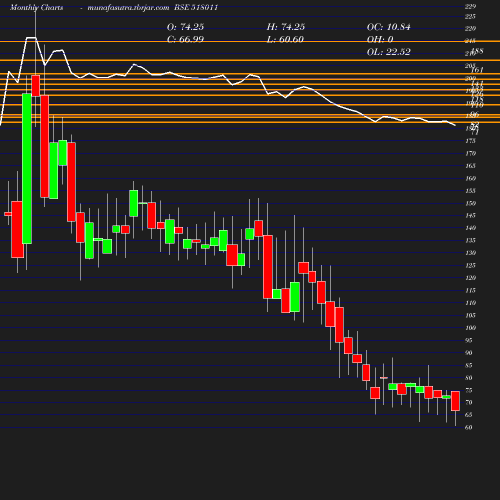
Task: Click the munafasutra.tbrjar.com watermark text
Action: [x=128, y=8]
